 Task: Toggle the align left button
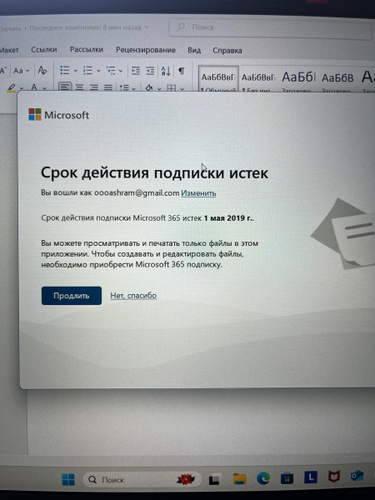(x=65, y=87)
